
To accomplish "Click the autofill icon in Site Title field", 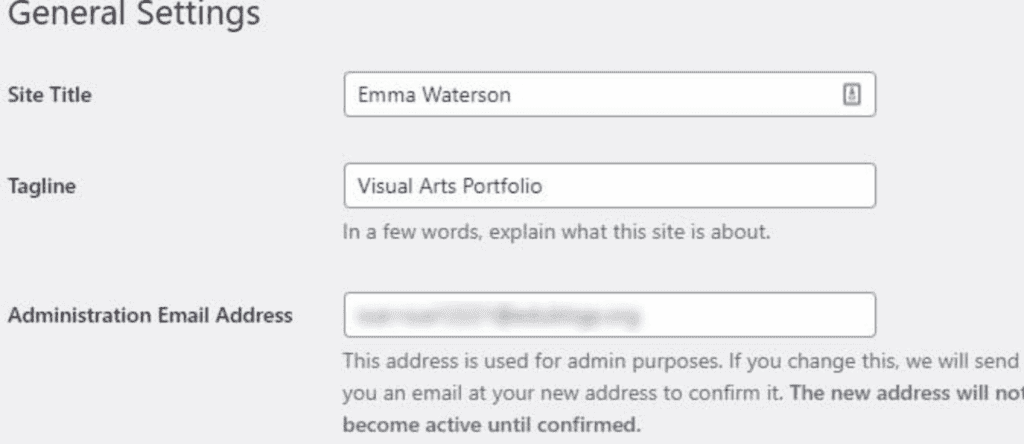I will tap(852, 95).
